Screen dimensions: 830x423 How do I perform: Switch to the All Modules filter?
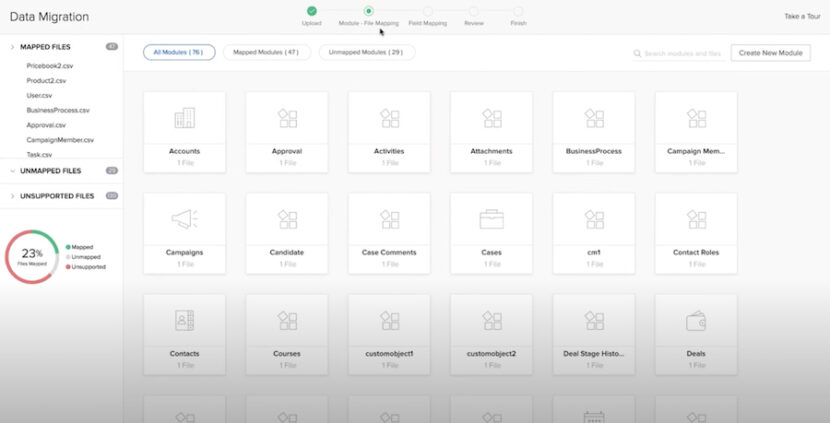tap(179, 52)
